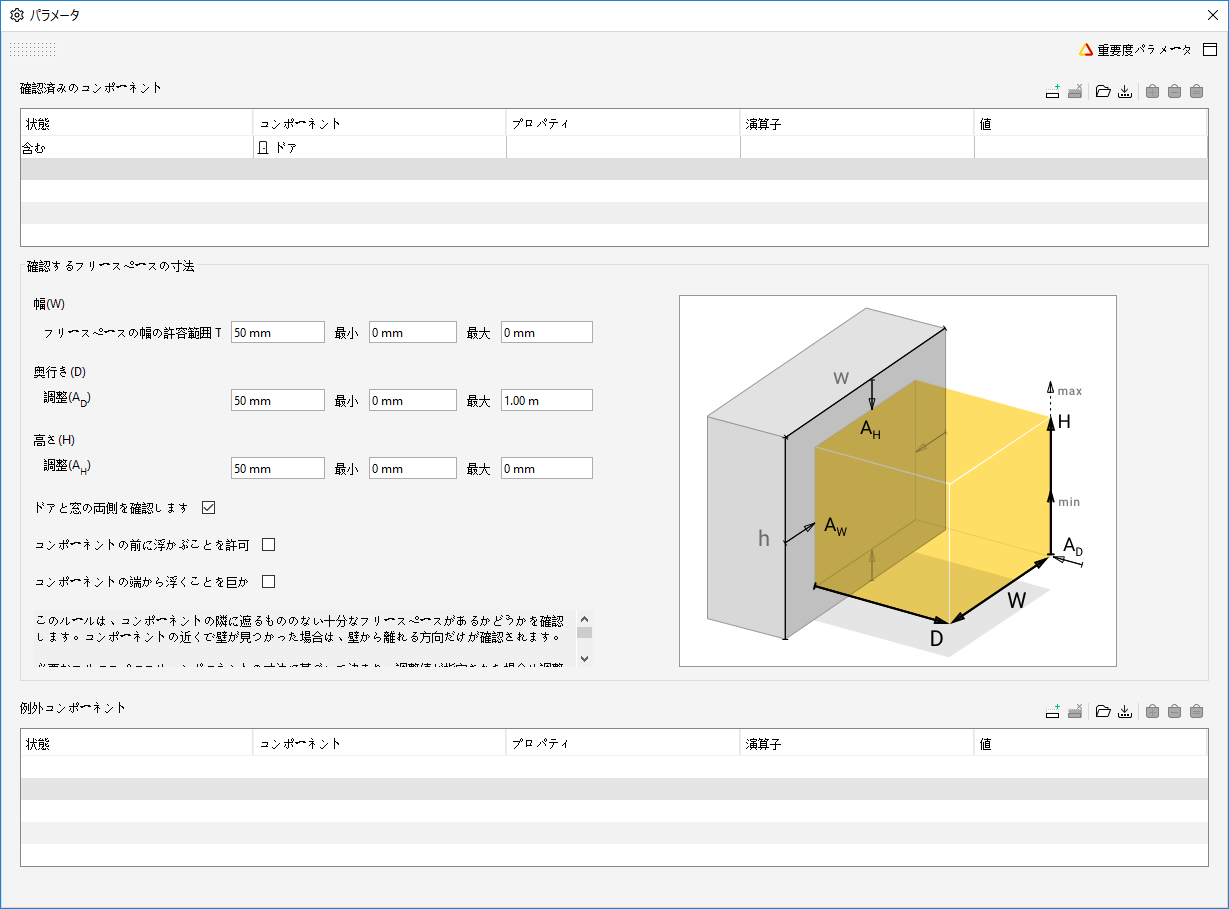Basket minus icon in 確認済みのコンポーネント toolbar
The image size is (1229, 909).
point(1174,92)
